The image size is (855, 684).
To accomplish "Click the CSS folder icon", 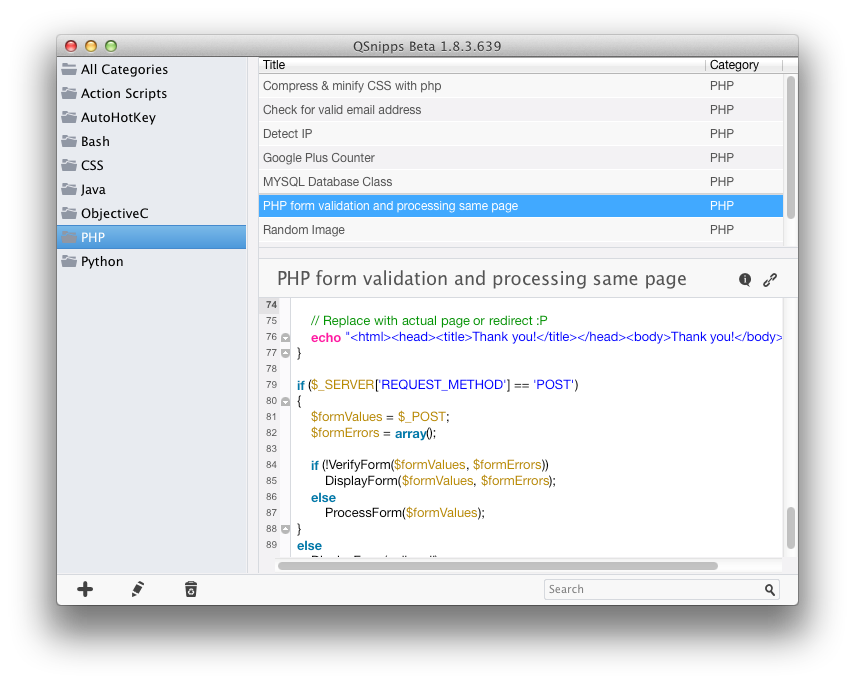I will click(x=69, y=165).
